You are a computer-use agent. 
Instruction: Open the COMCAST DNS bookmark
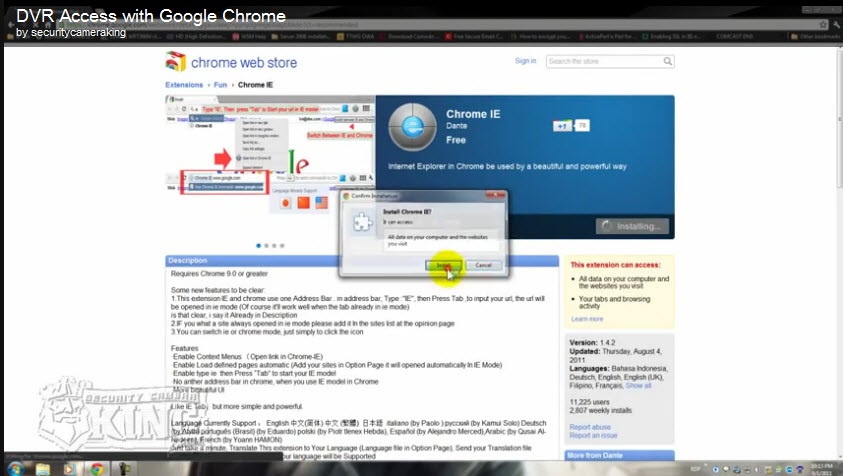[734, 36]
